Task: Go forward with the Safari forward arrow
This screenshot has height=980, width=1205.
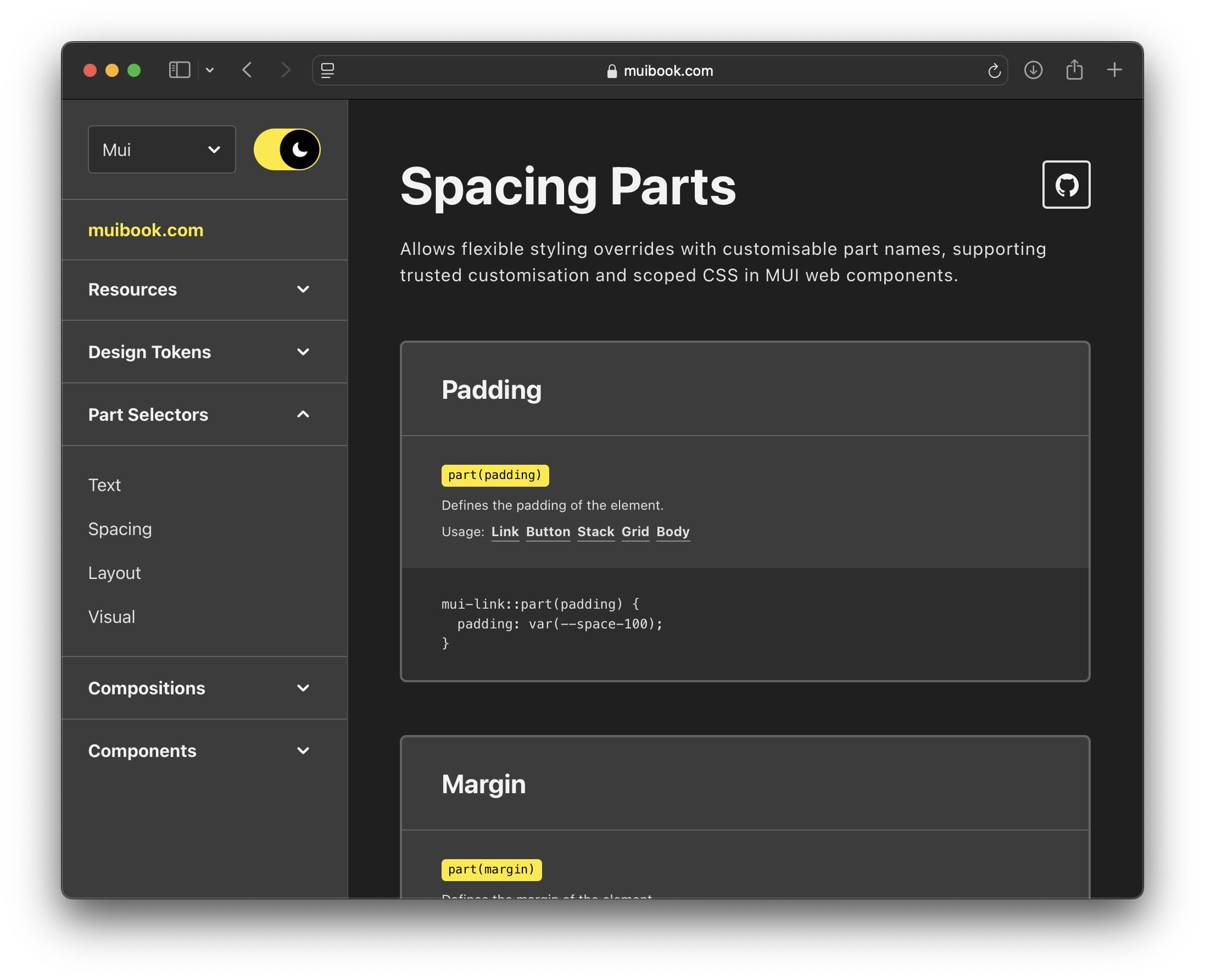Action: [286, 70]
